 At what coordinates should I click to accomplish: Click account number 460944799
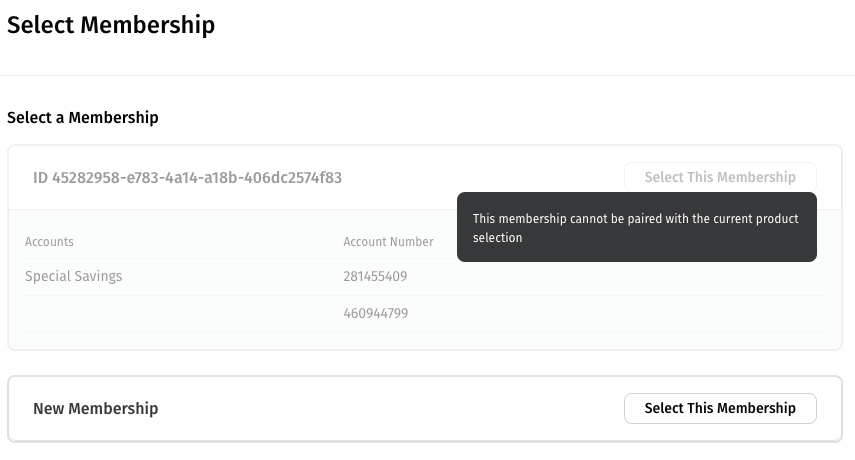(375, 313)
